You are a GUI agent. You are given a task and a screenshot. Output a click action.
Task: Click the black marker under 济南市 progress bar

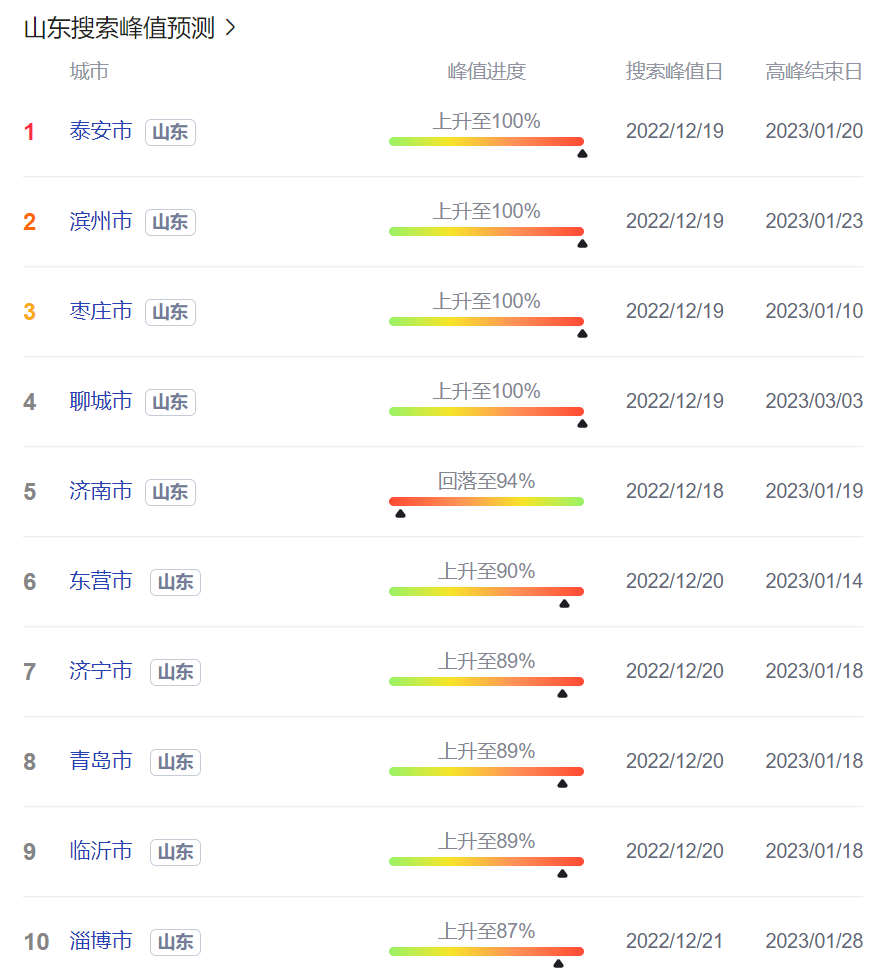(x=400, y=513)
